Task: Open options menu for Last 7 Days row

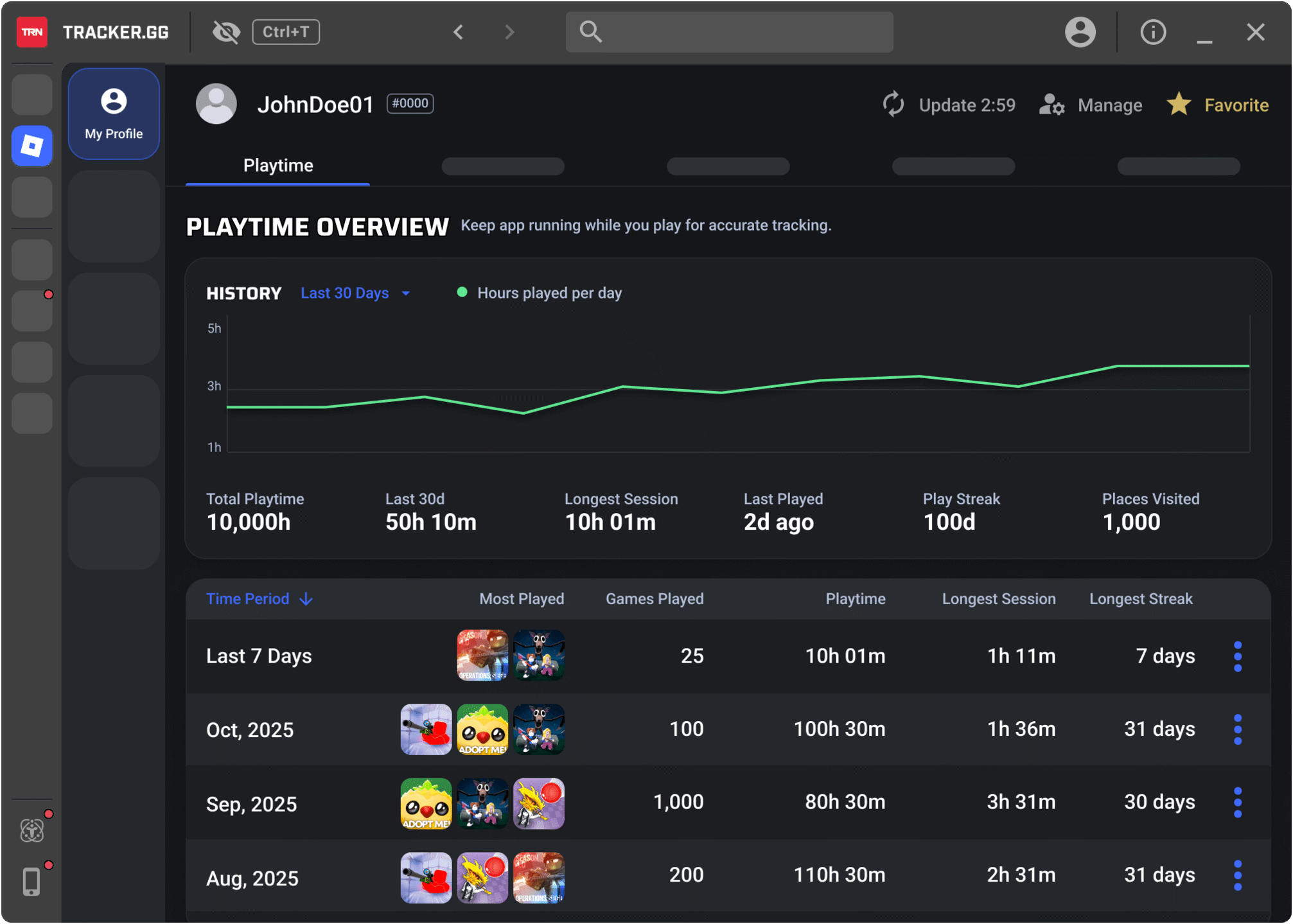Action: [x=1238, y=656]
